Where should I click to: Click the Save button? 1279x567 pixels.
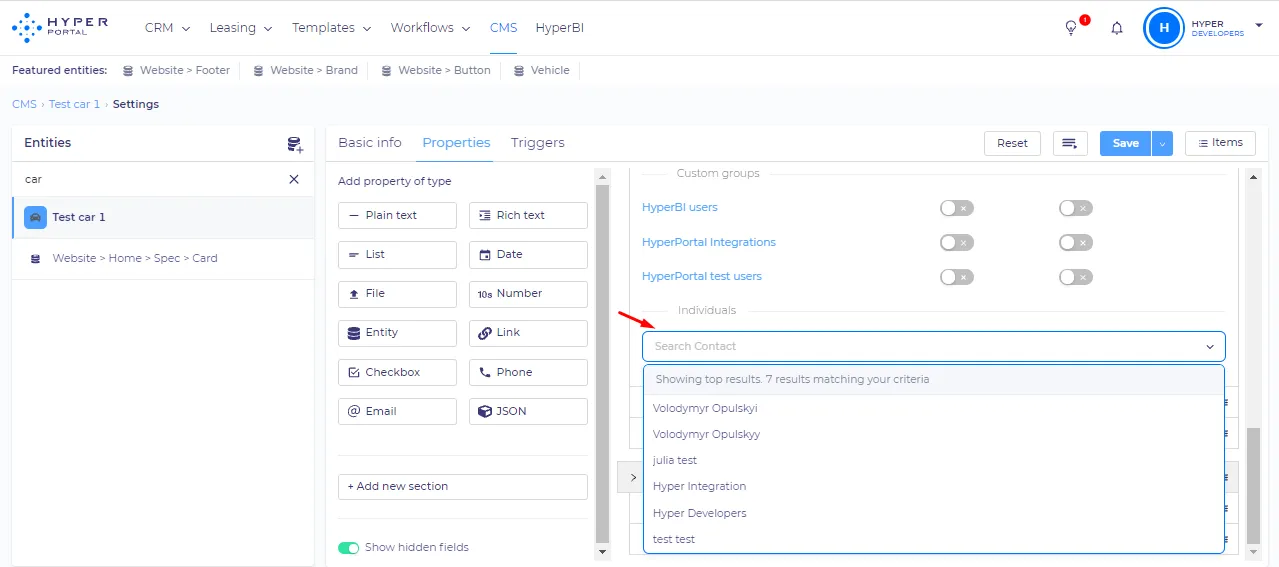coord(1126,143)
